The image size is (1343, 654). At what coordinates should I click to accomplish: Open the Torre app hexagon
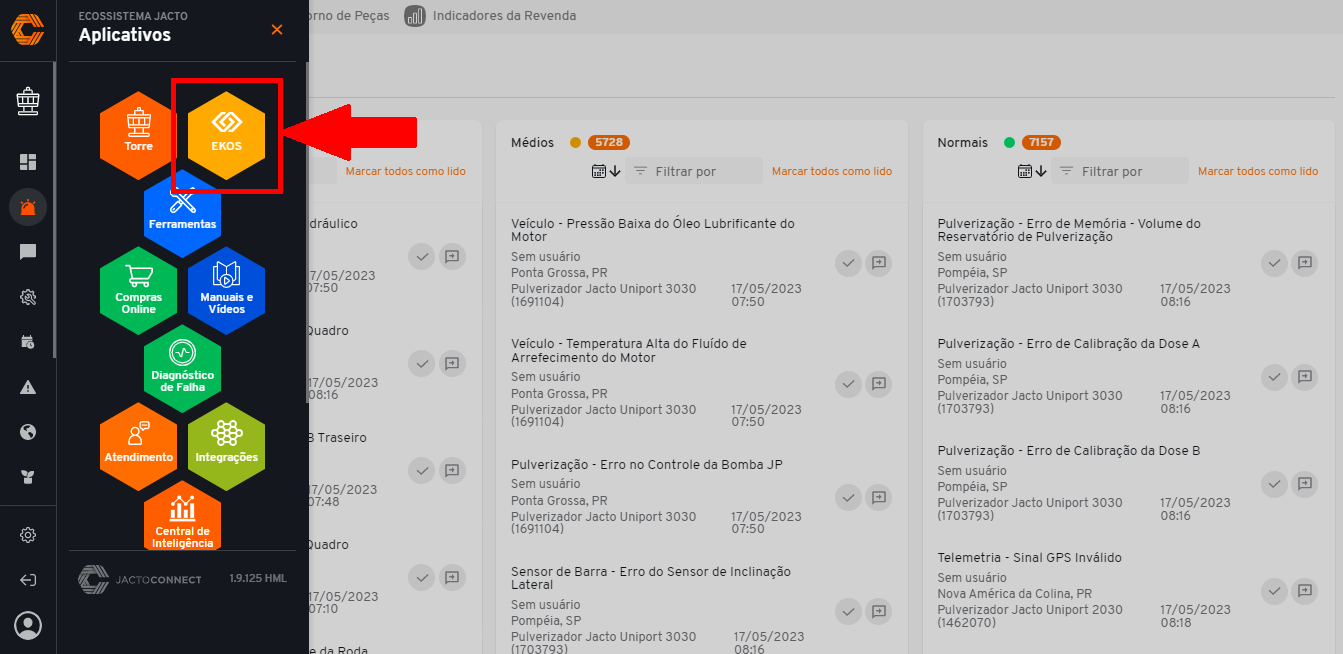pos(138,135)
